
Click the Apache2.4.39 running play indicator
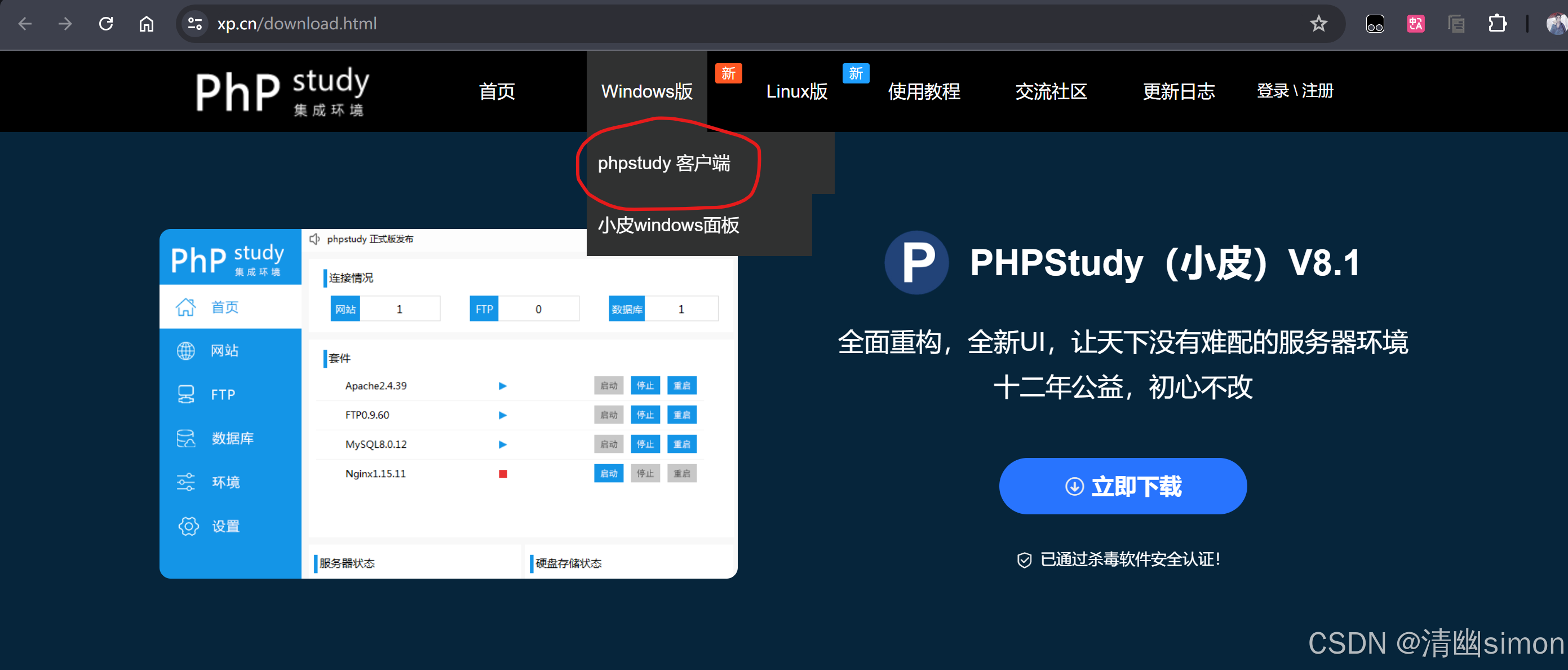click(503, 386)
